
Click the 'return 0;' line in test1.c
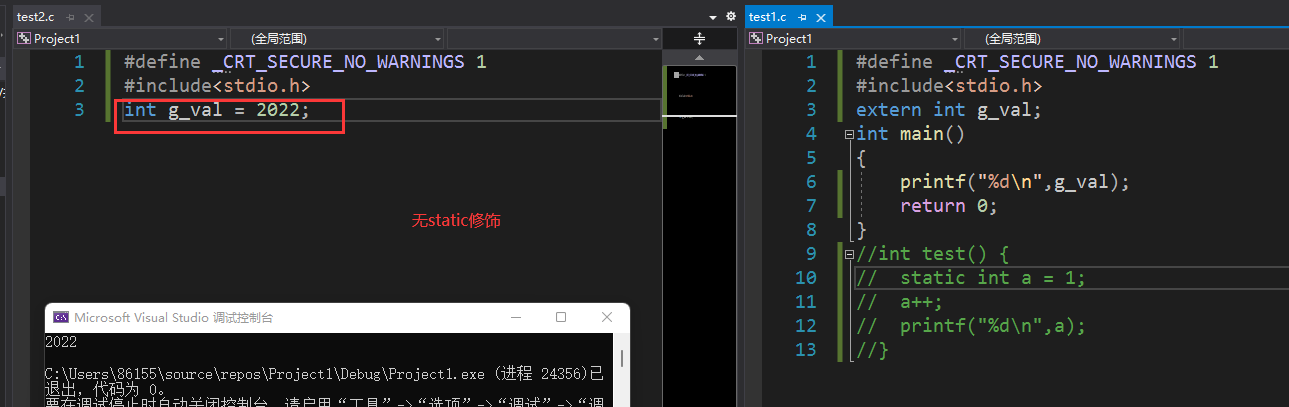tap(949, 206)
